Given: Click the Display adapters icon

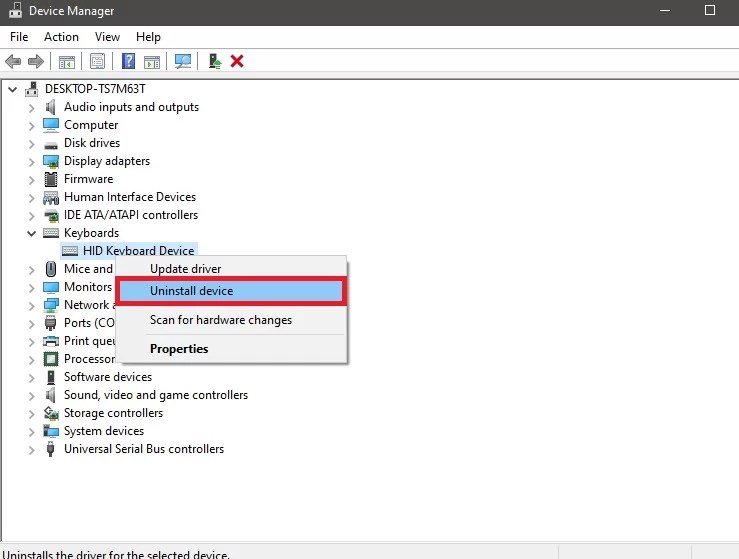Looking at the screenshot, I should coord(51,161).
